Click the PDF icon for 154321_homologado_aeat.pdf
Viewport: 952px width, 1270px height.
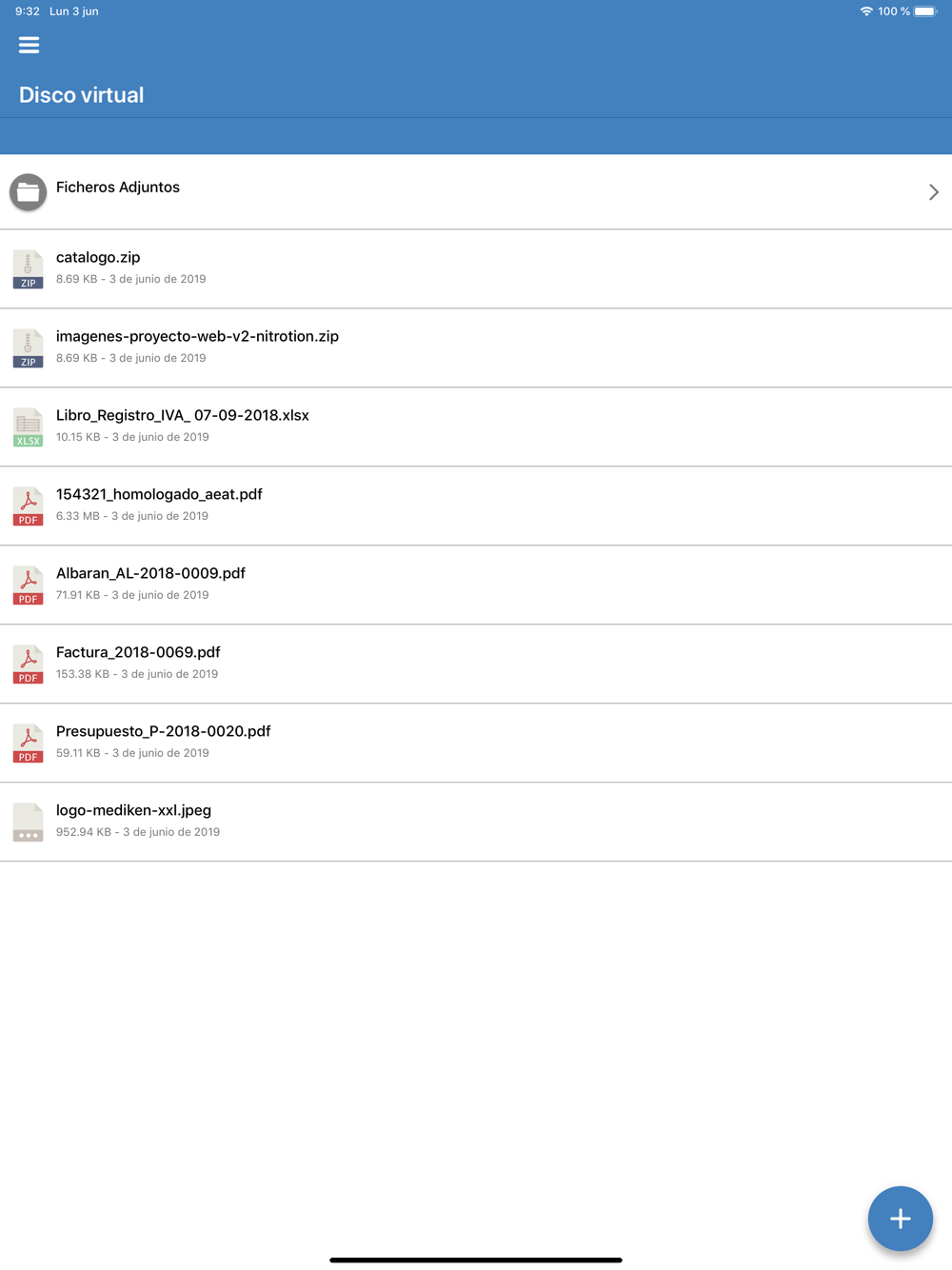tap(29, 506)
